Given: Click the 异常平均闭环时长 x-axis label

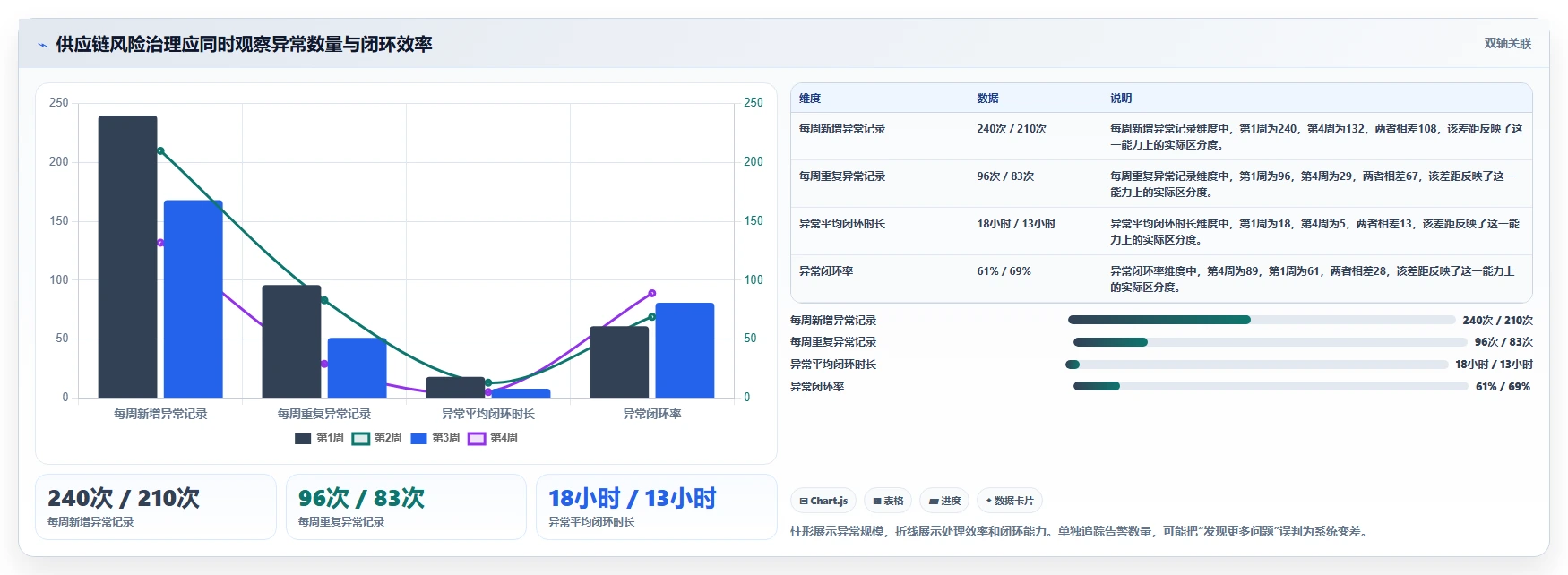Looking at the screenshot, I should [x=488, y=414].
